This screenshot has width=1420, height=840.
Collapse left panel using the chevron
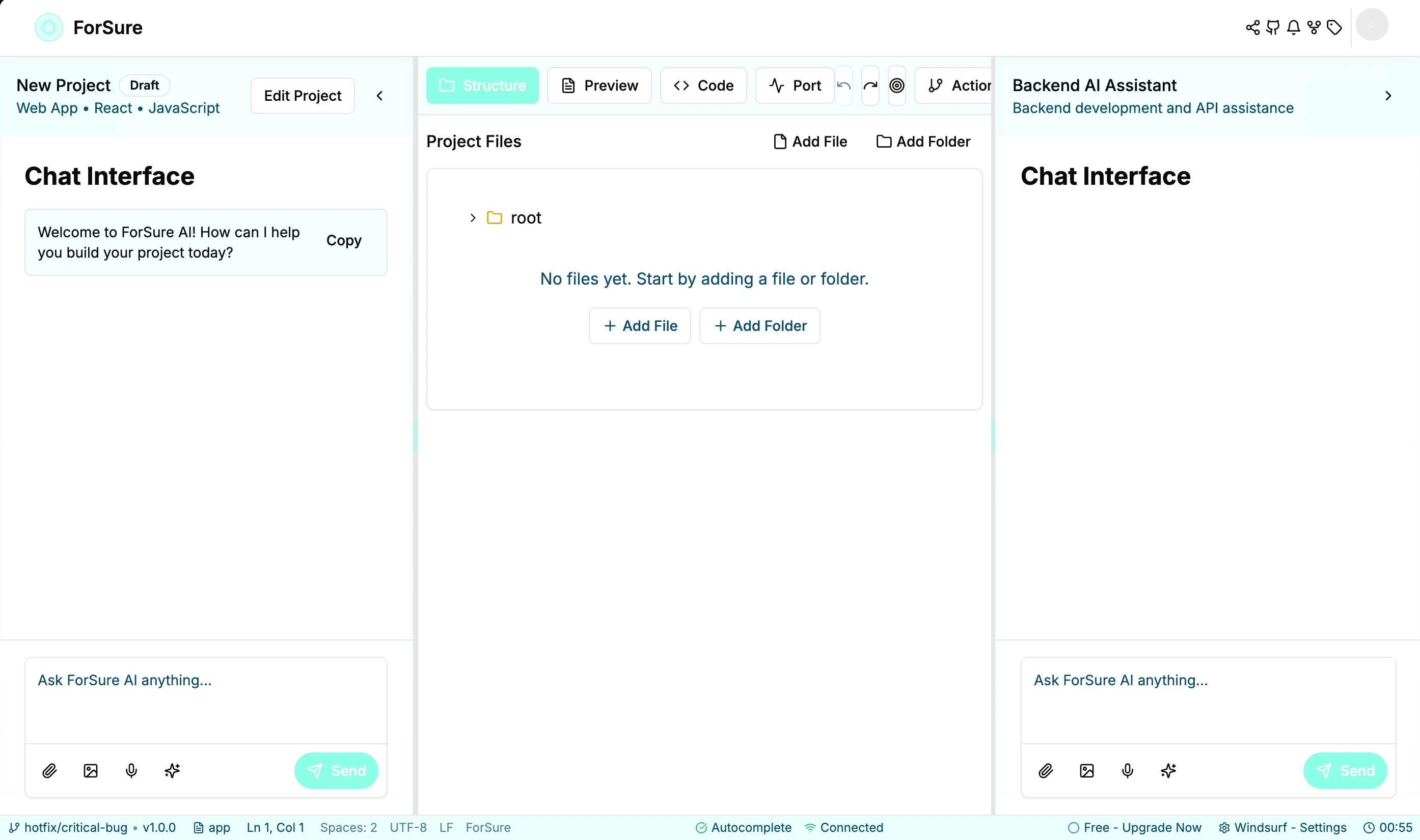coord(380,96)
